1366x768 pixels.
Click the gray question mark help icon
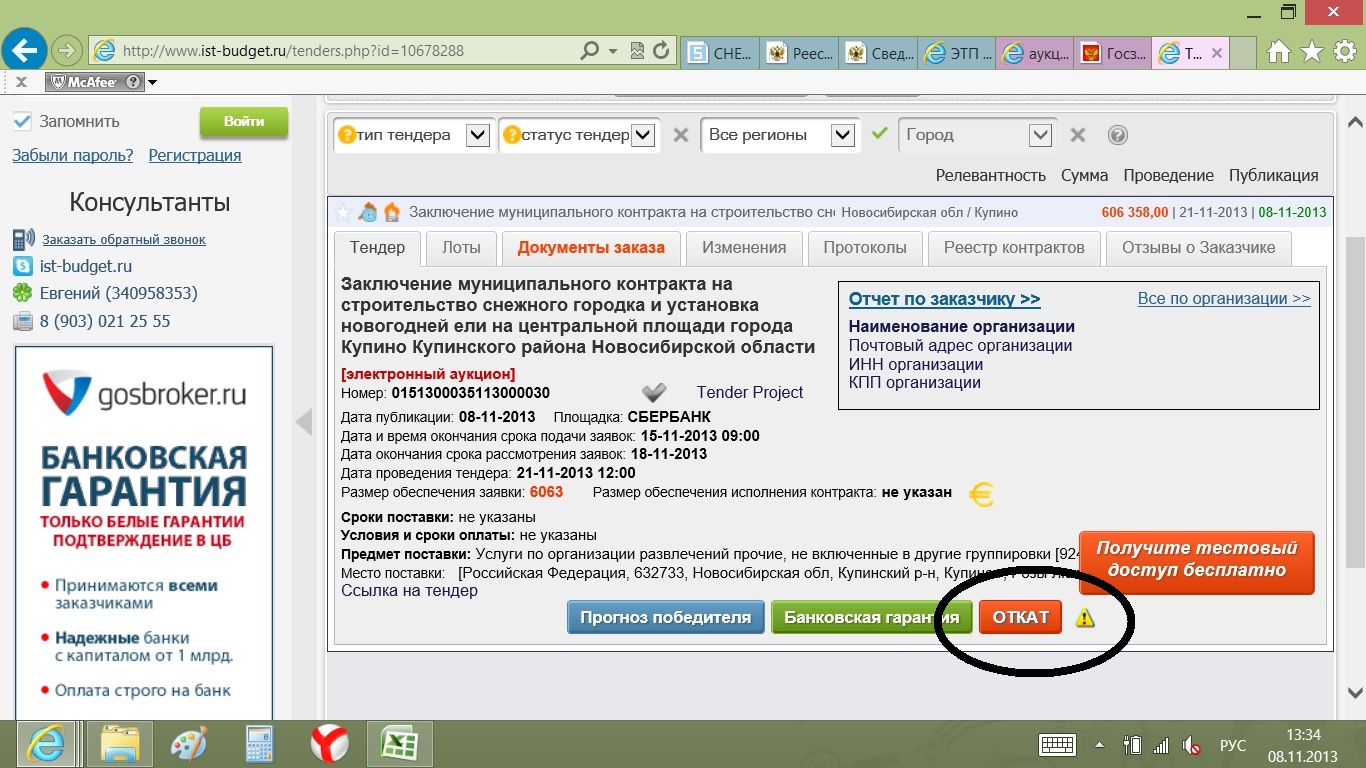coord(1118,135)
